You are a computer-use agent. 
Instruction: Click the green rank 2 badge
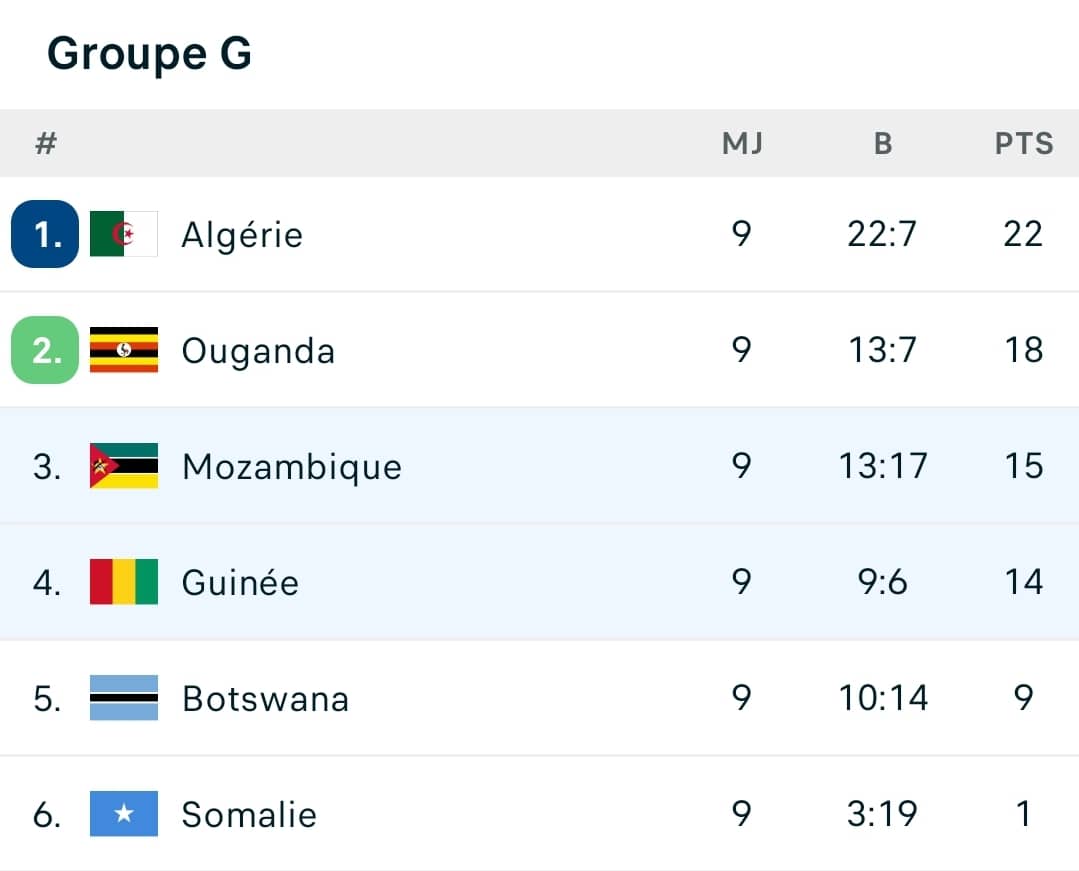45,350
